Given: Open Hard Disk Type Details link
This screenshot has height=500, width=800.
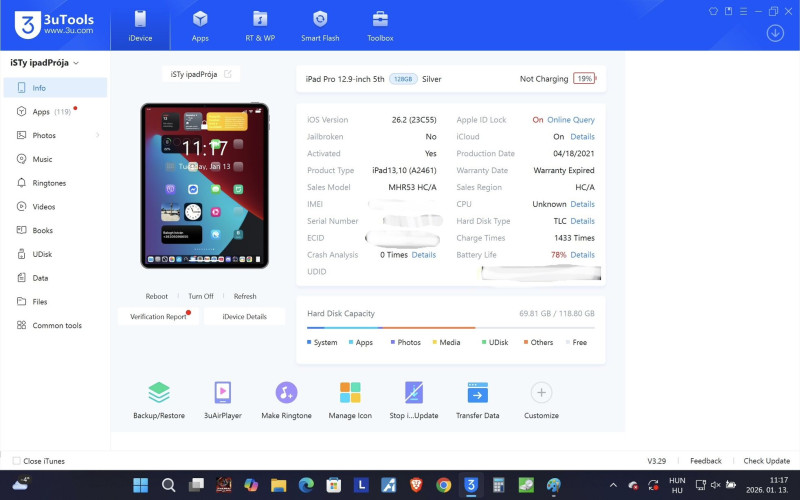Looking at the screenshot, I should coord(582,221).
